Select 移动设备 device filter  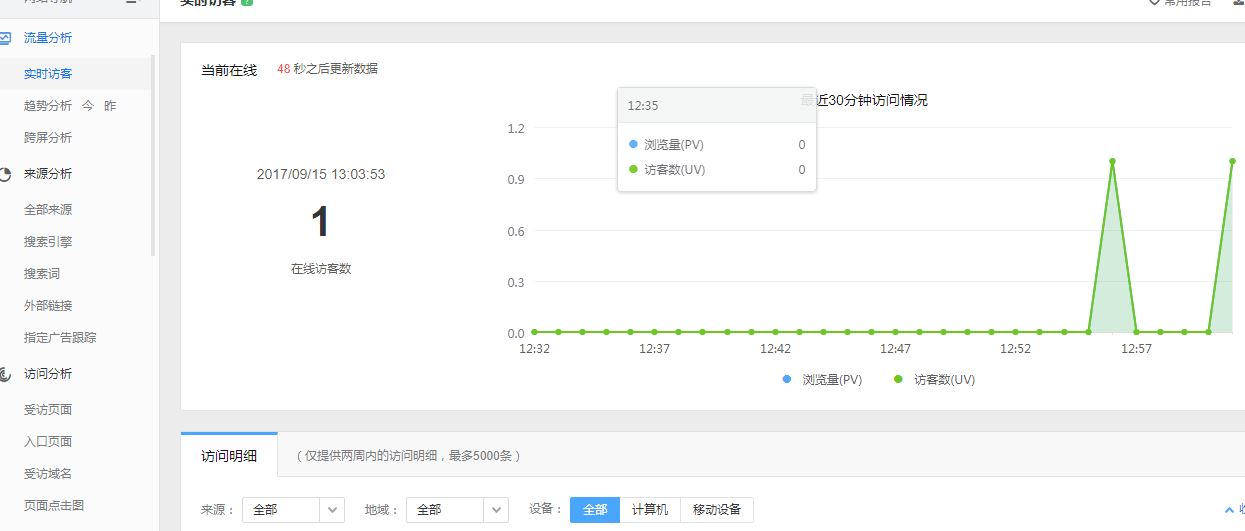(716, 510)
